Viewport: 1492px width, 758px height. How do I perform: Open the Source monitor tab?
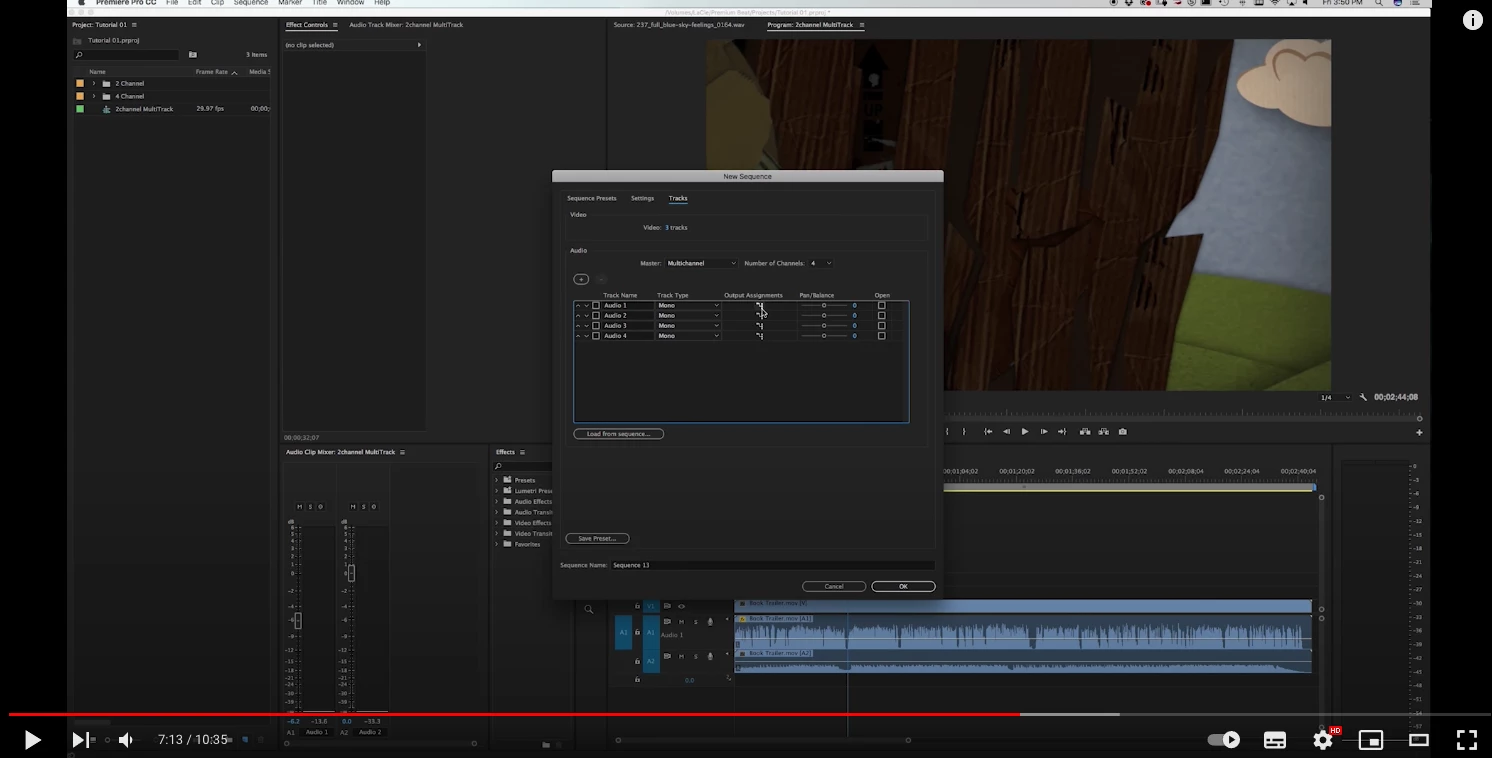pyautogui.click(x=679, y=25)
